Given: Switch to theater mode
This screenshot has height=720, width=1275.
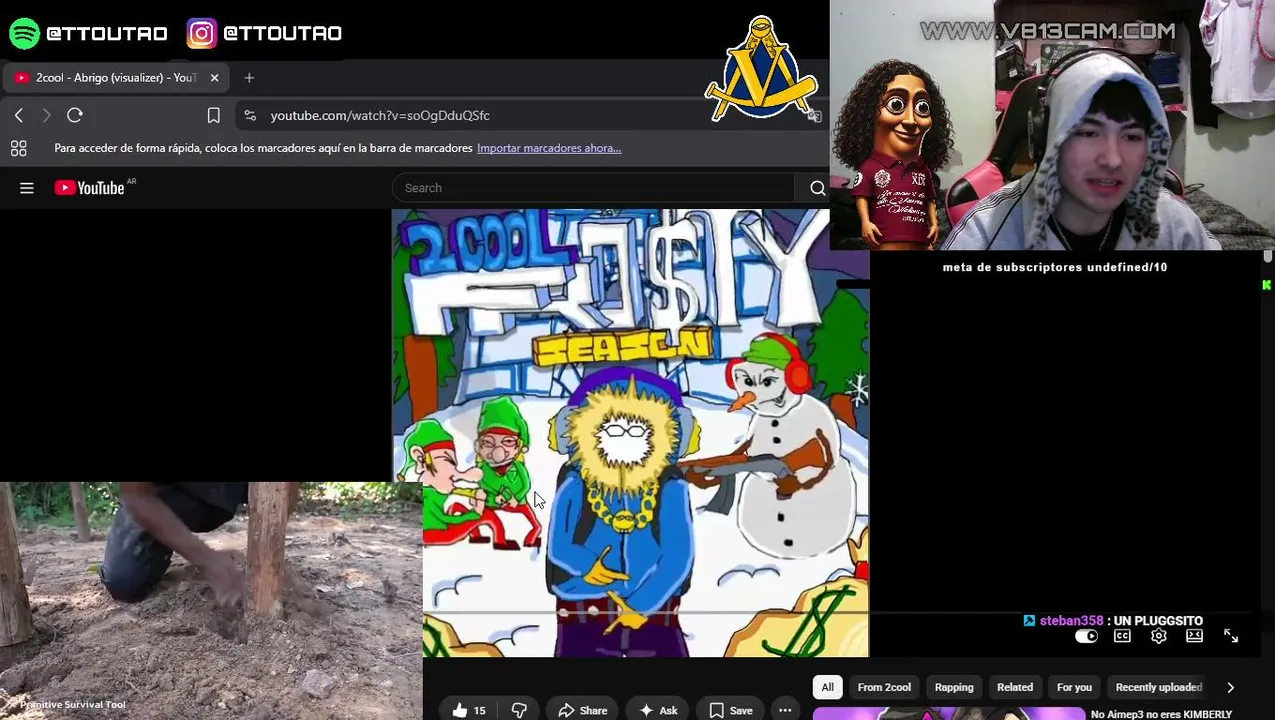Looking at the screenshot, I should (x=1194, y=636).
